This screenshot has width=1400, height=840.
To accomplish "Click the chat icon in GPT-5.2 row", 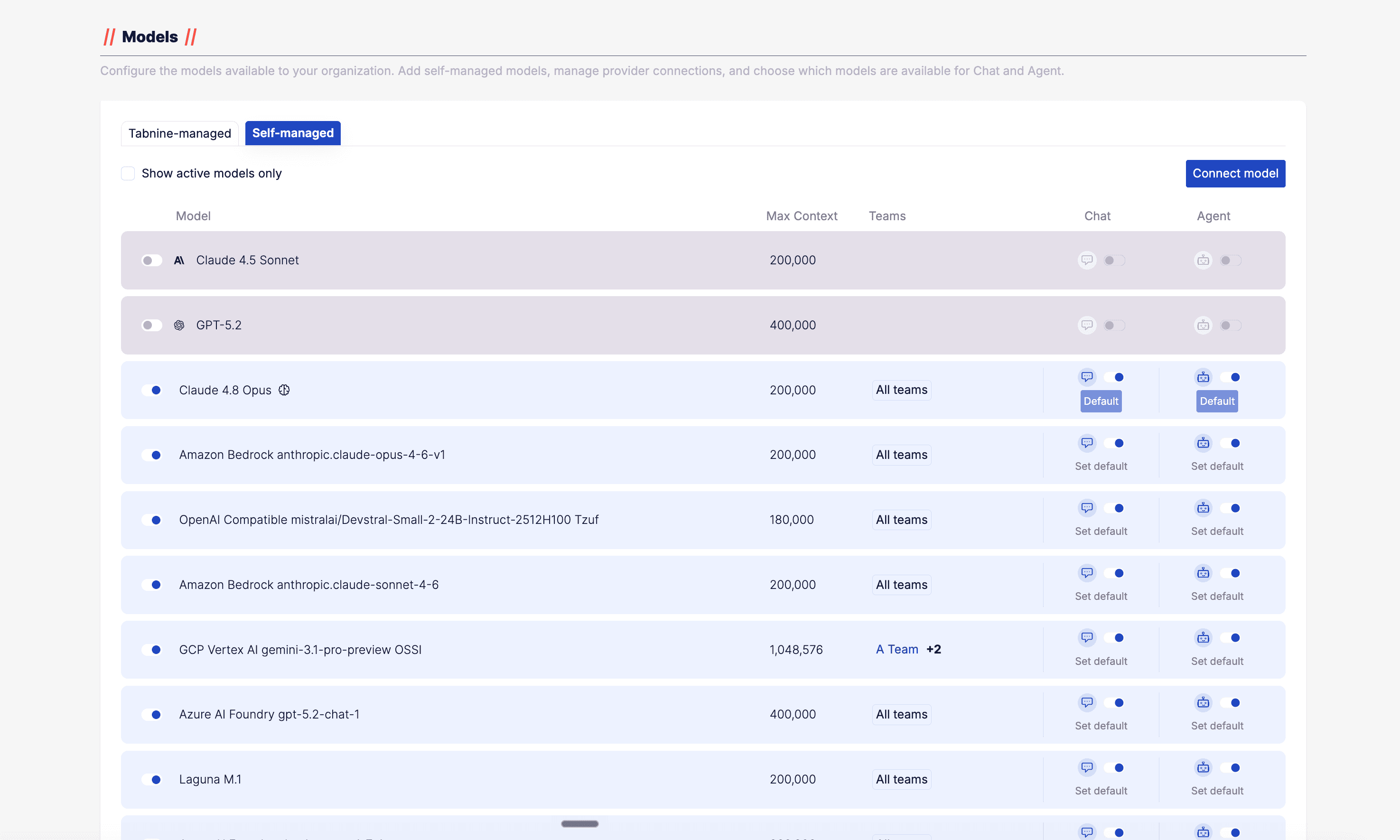I will coord(1087,325).
